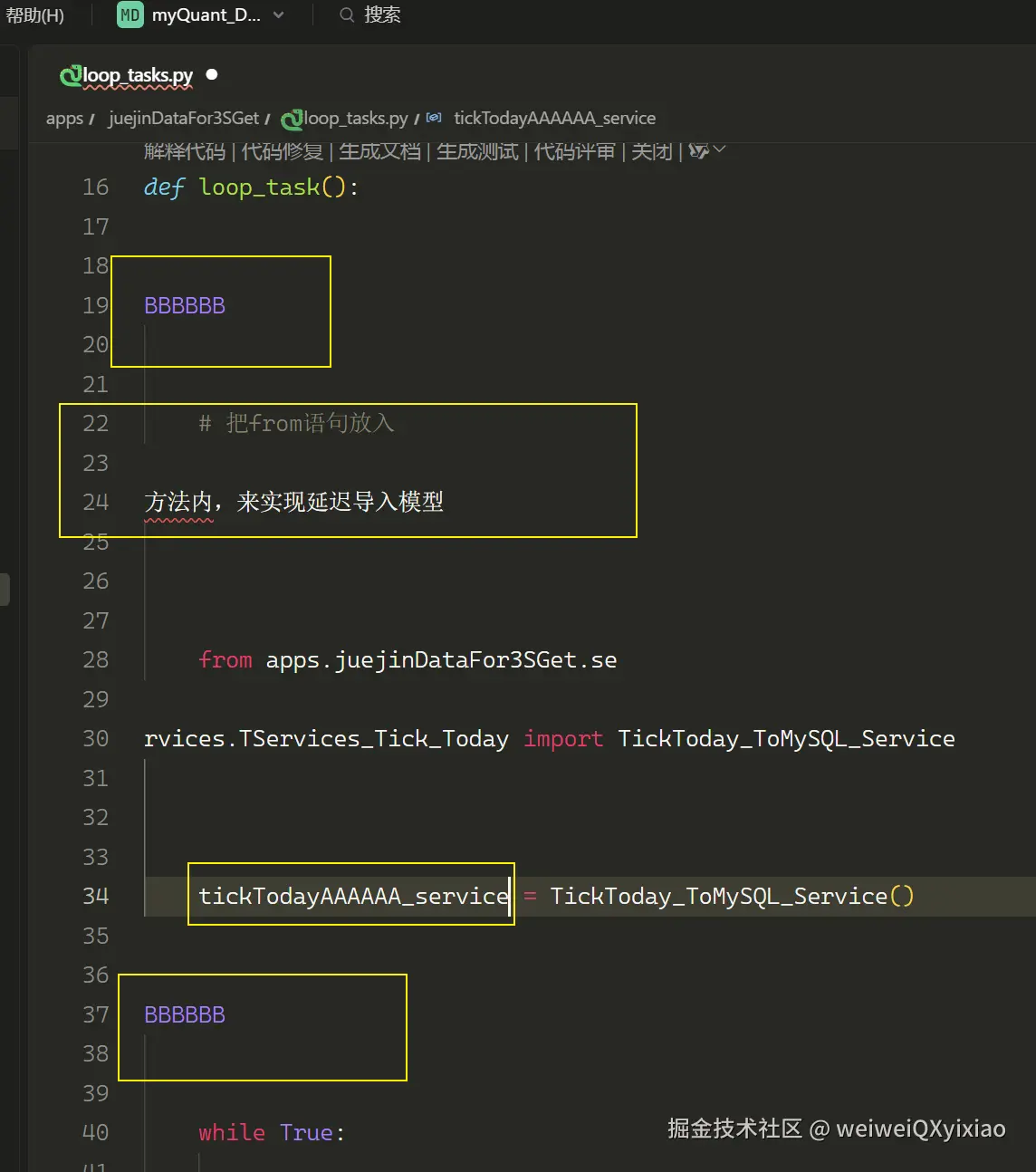Open the 帮助(H) menu
Image resolution: width=1036 pixels, height=1172 pixels.
[34, 14]
